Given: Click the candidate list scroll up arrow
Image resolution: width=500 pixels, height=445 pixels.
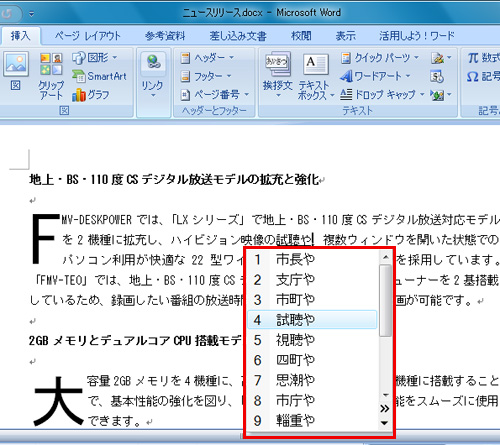Looking at the screenshot, I should point(385,257).
